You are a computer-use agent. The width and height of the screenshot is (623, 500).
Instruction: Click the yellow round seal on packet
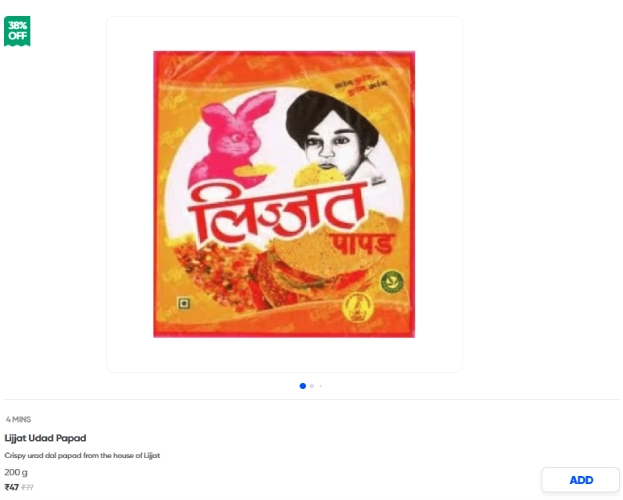(x=358, y=308)
